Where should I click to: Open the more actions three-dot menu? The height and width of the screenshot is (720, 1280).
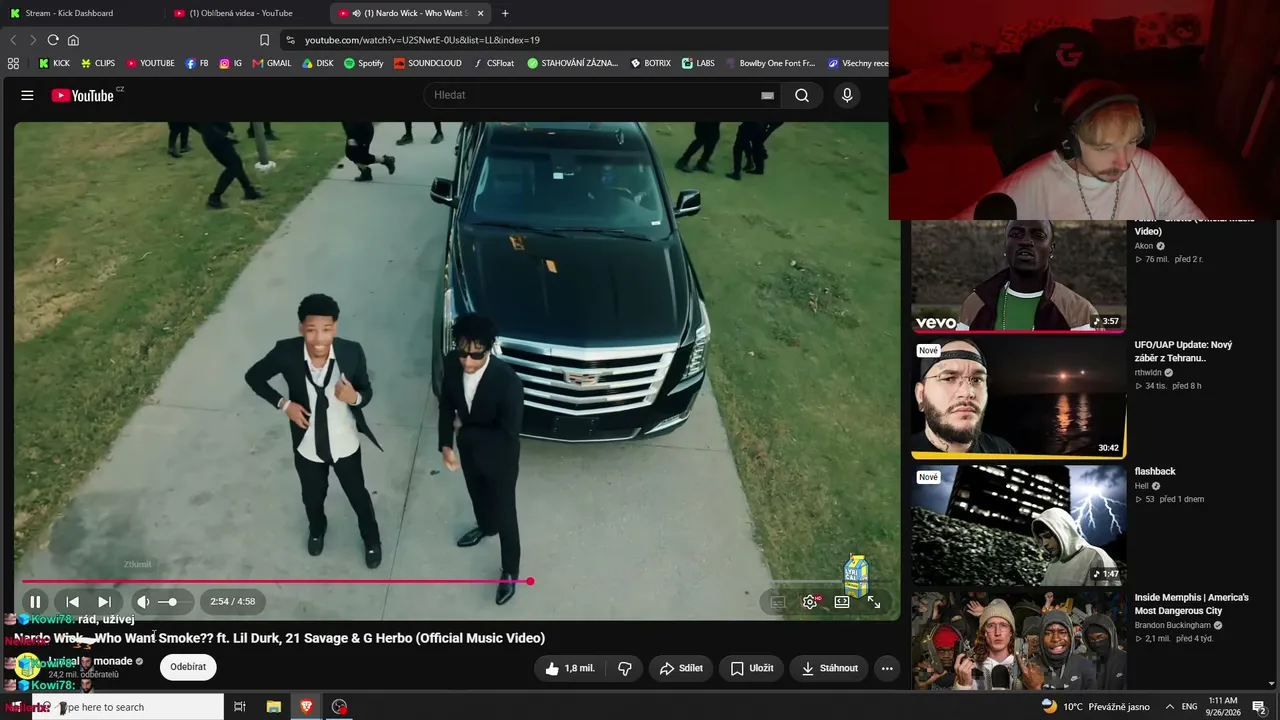887,668
